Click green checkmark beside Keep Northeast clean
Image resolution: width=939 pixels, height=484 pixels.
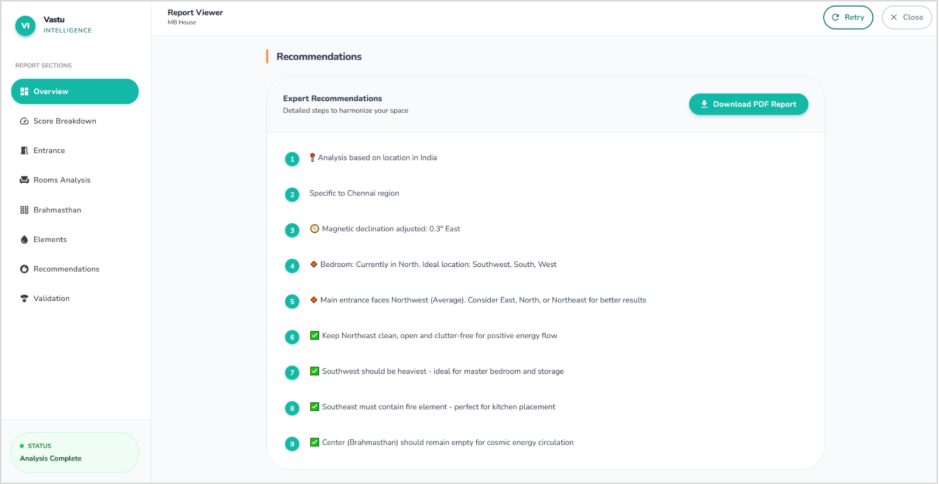pyautogui.click(x=314, y=336)
